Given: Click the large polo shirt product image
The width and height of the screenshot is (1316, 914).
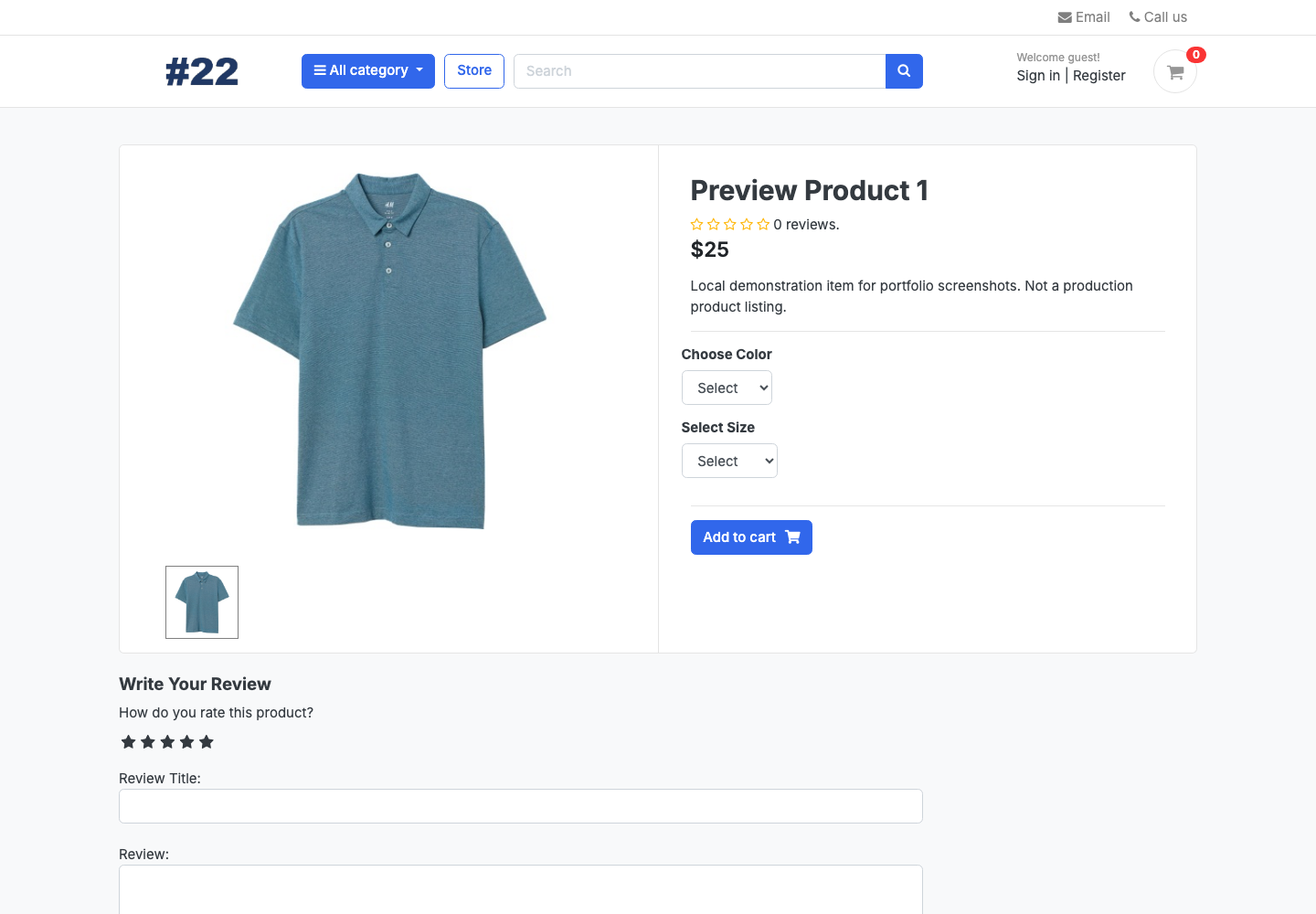Looking at the screenshot, I should pyautogui.click(x=389, y=350).
